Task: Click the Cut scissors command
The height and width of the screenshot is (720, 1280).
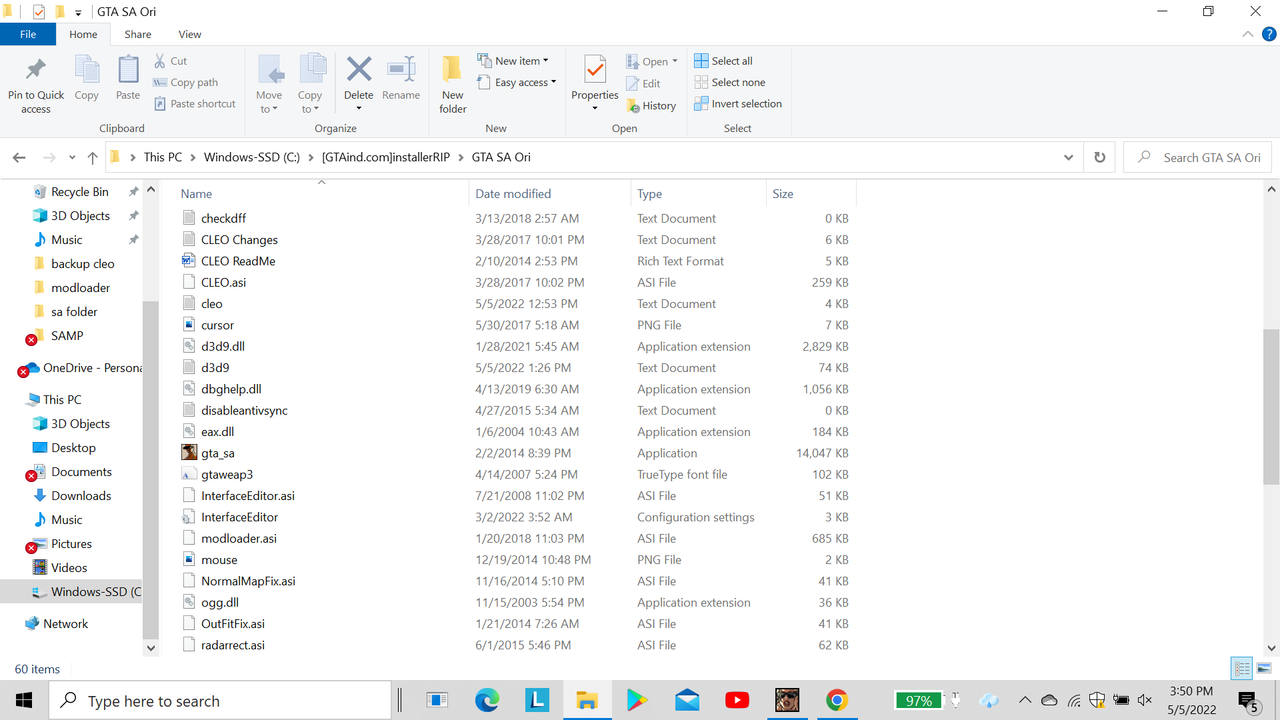Action: [x=170, y=61]
